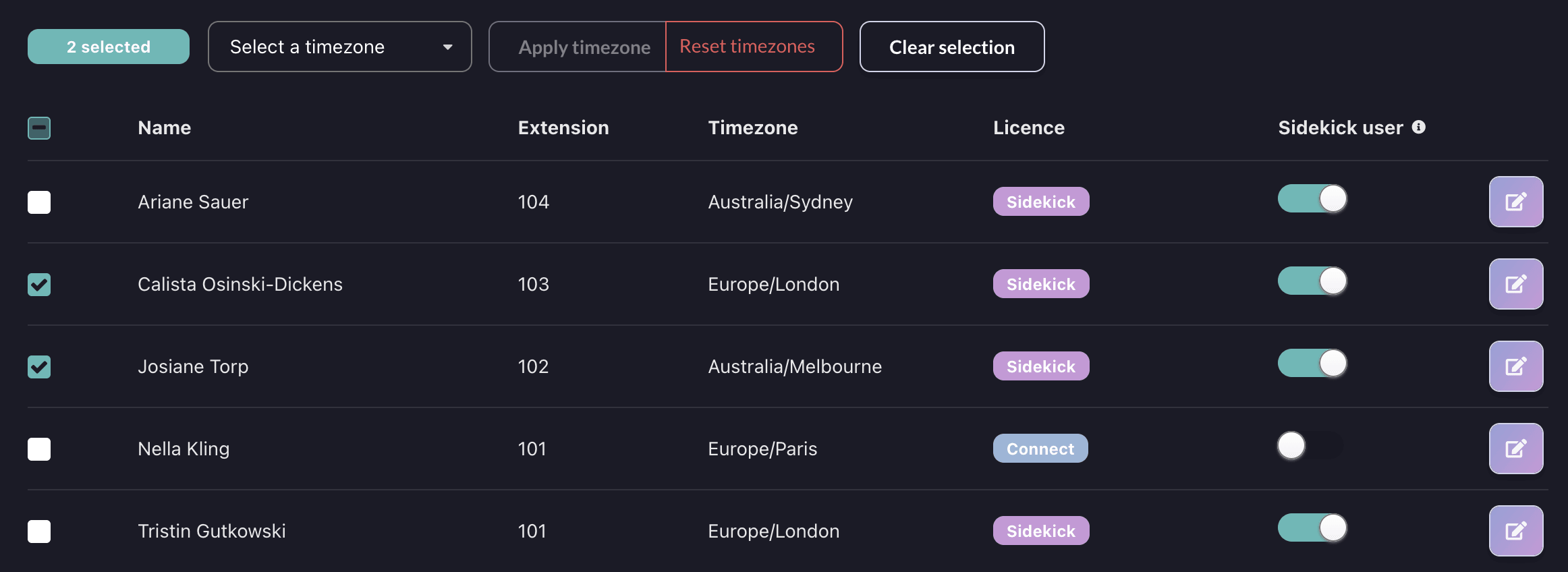Click the Apply timezone button
Image resolution: width=1568 pixels, height=572 pixels.
584,47
